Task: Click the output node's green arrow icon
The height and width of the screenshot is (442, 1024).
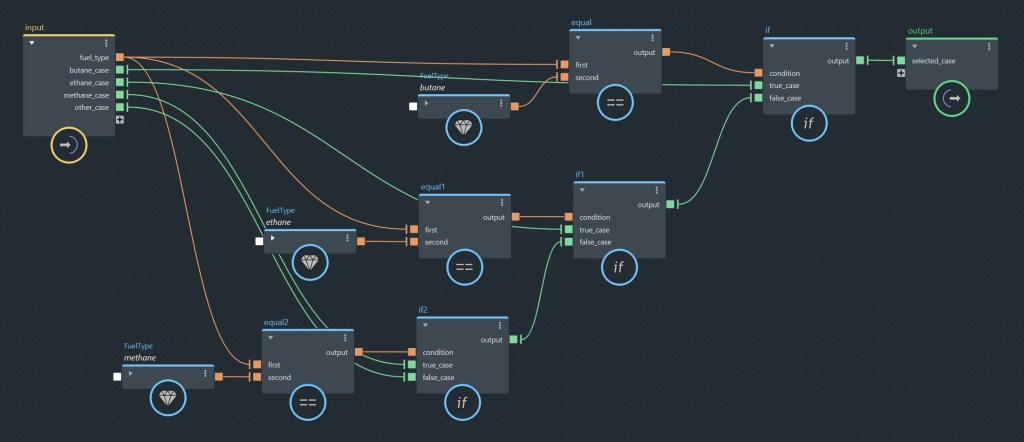Action: tap(951, 99)
